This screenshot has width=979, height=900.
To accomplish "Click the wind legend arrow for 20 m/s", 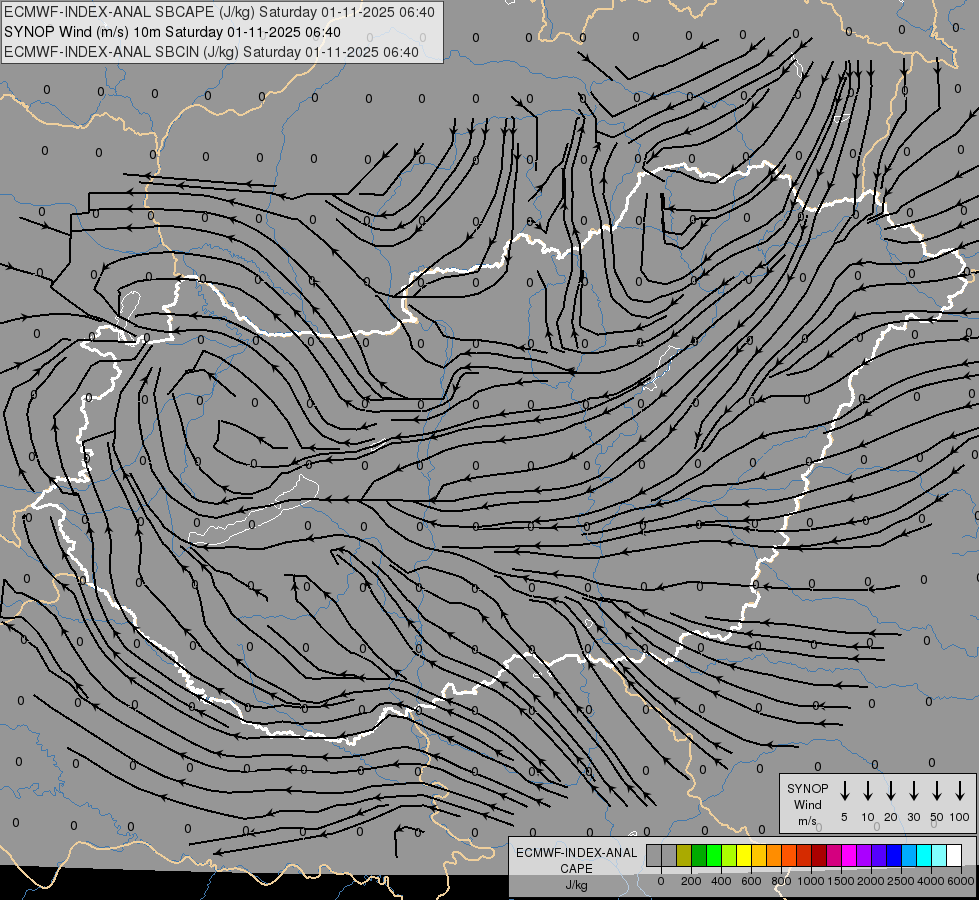I will point(890,791).
